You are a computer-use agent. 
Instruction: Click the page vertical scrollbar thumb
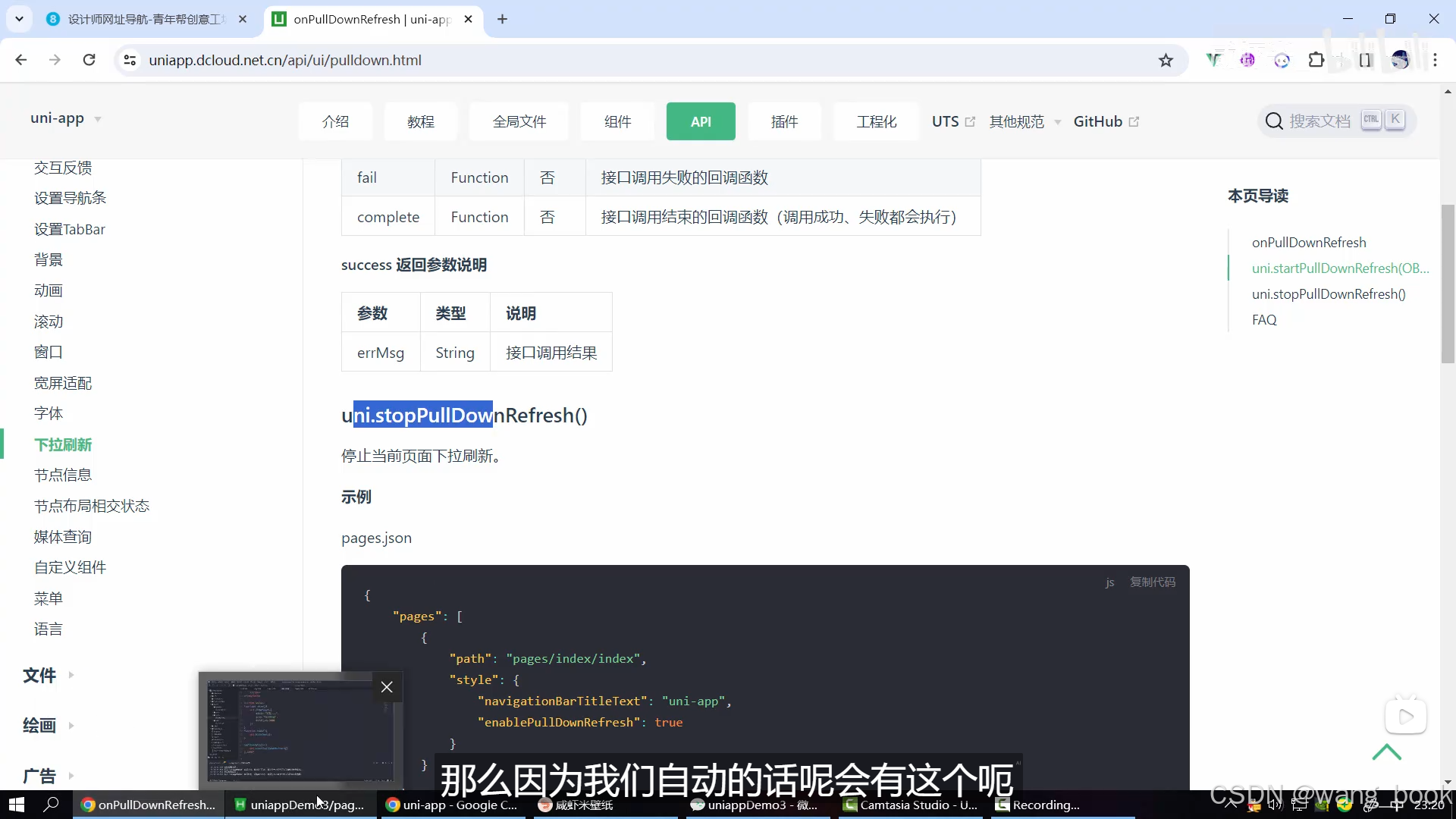click(1448, 284)
